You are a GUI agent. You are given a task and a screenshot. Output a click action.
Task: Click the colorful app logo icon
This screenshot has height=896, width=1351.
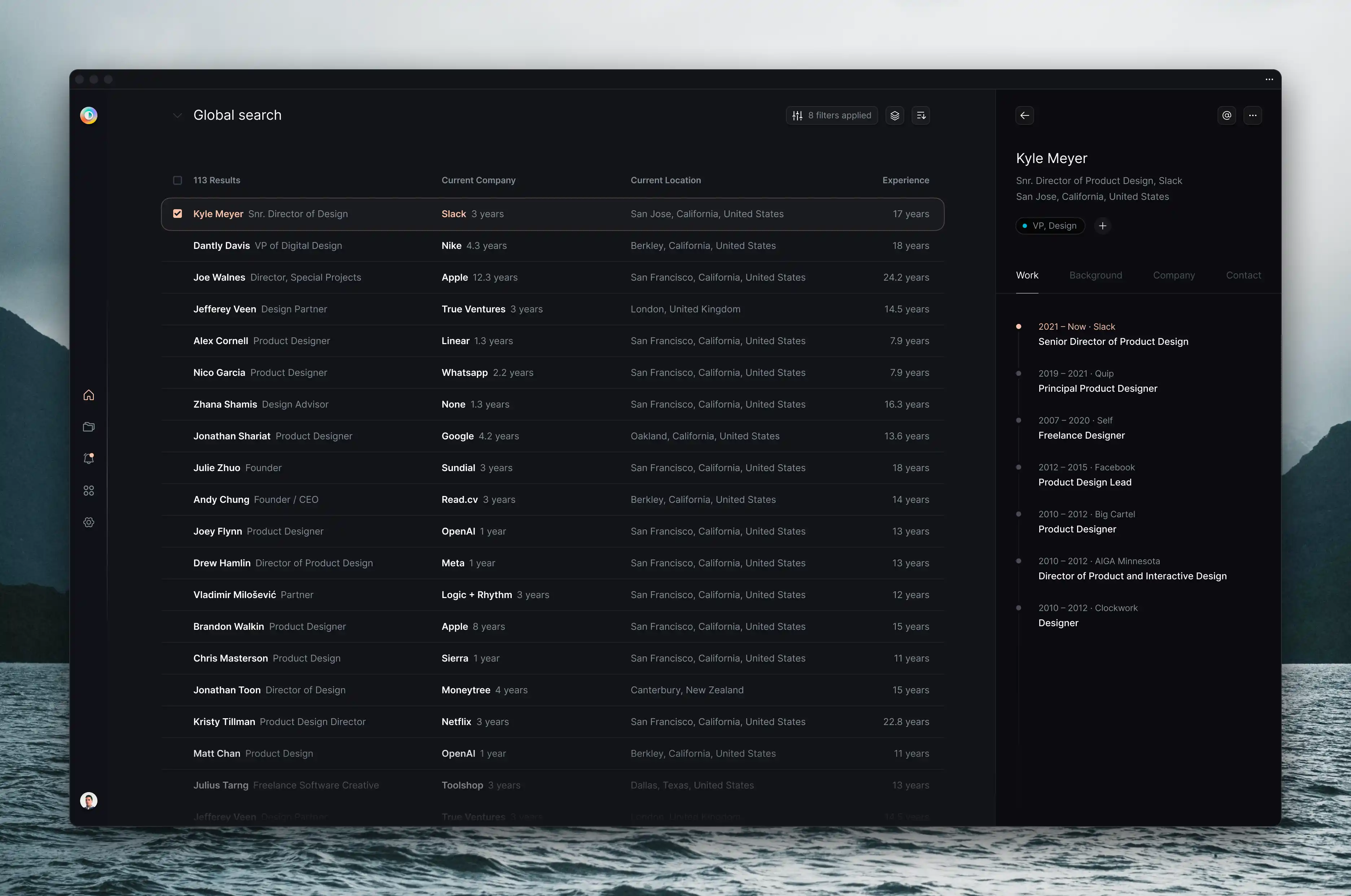[88, 115]
